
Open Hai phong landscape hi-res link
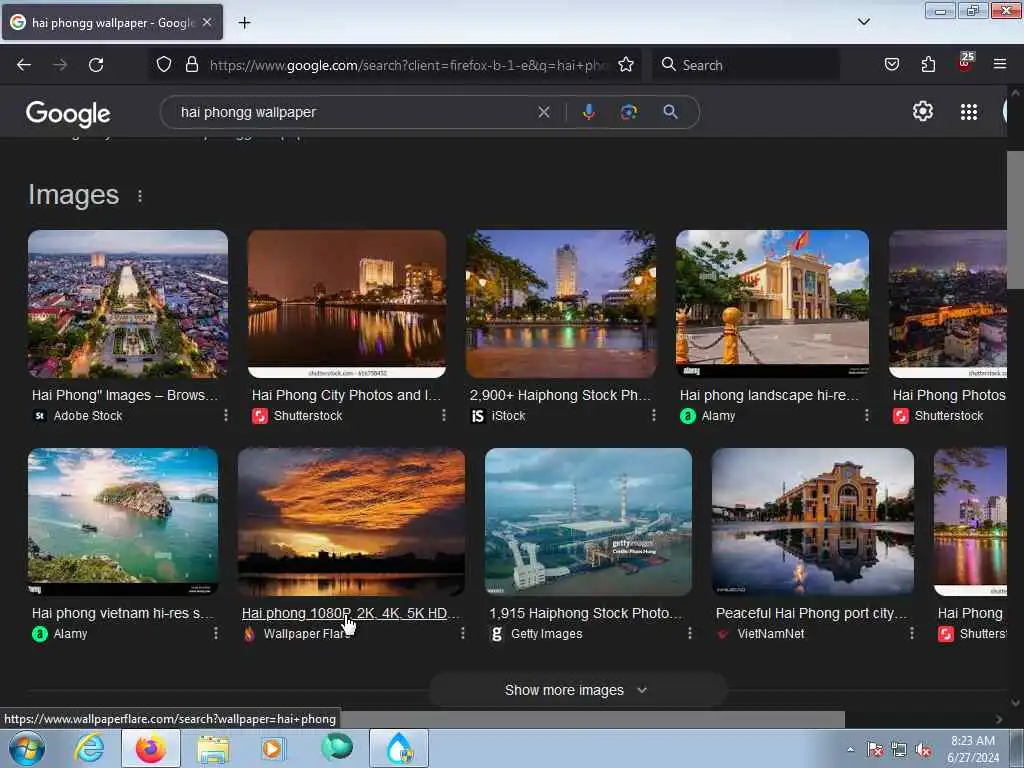coord(770,395)
